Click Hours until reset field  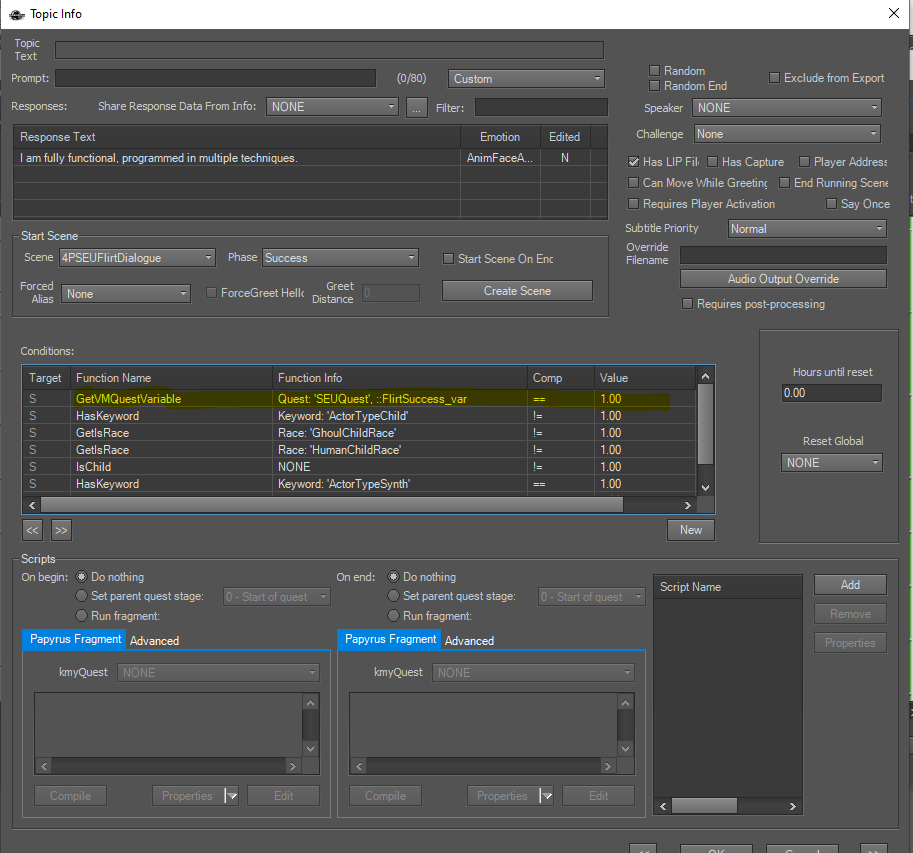831,393
